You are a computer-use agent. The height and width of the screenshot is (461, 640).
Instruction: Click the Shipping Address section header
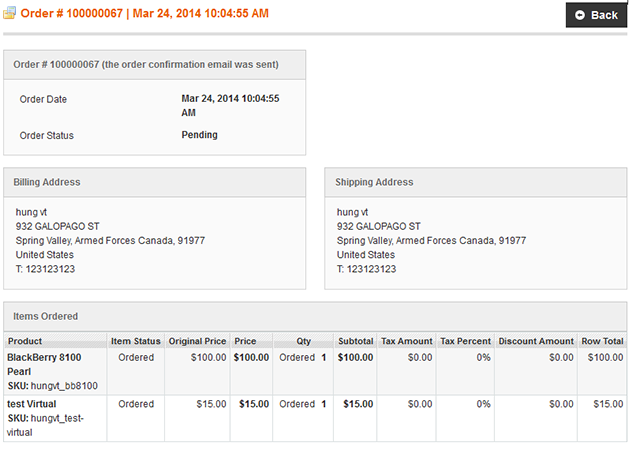pyautogui.click(x=476, y=182)
